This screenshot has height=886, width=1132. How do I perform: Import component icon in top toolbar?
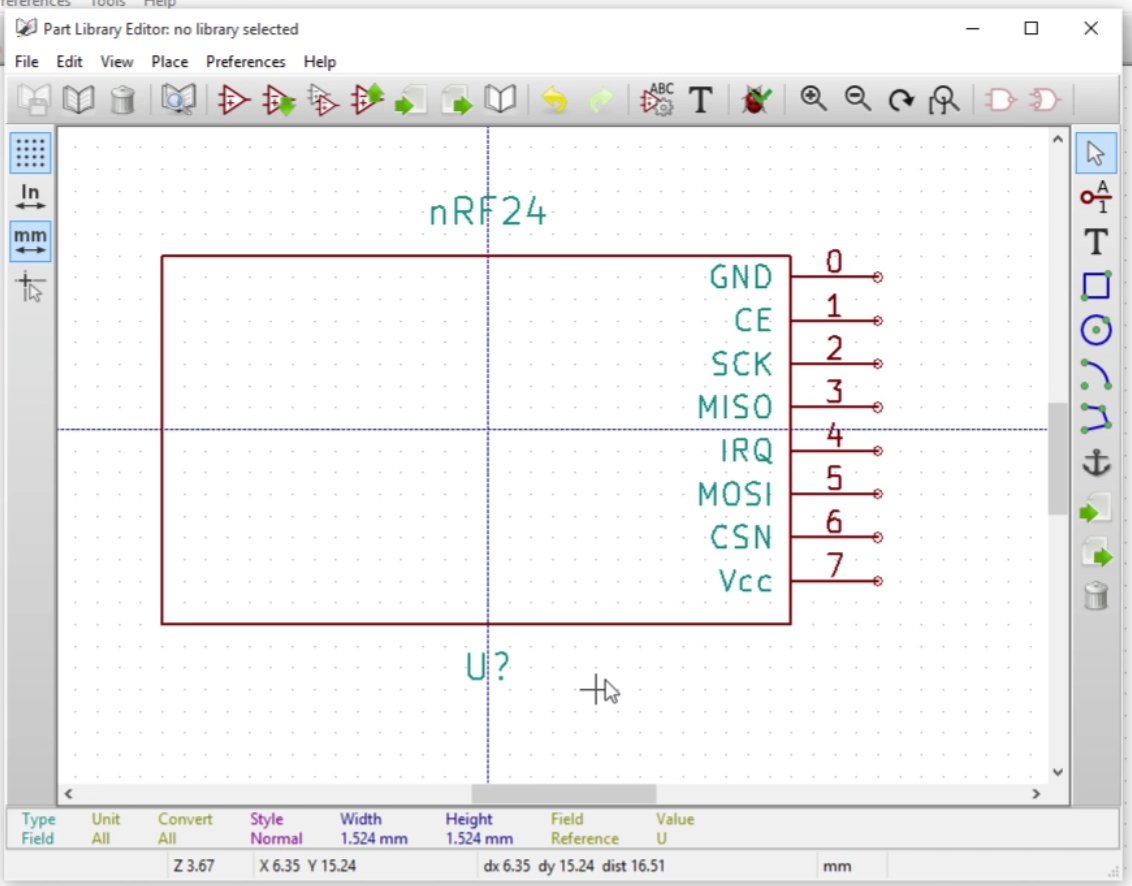point(411,100)
